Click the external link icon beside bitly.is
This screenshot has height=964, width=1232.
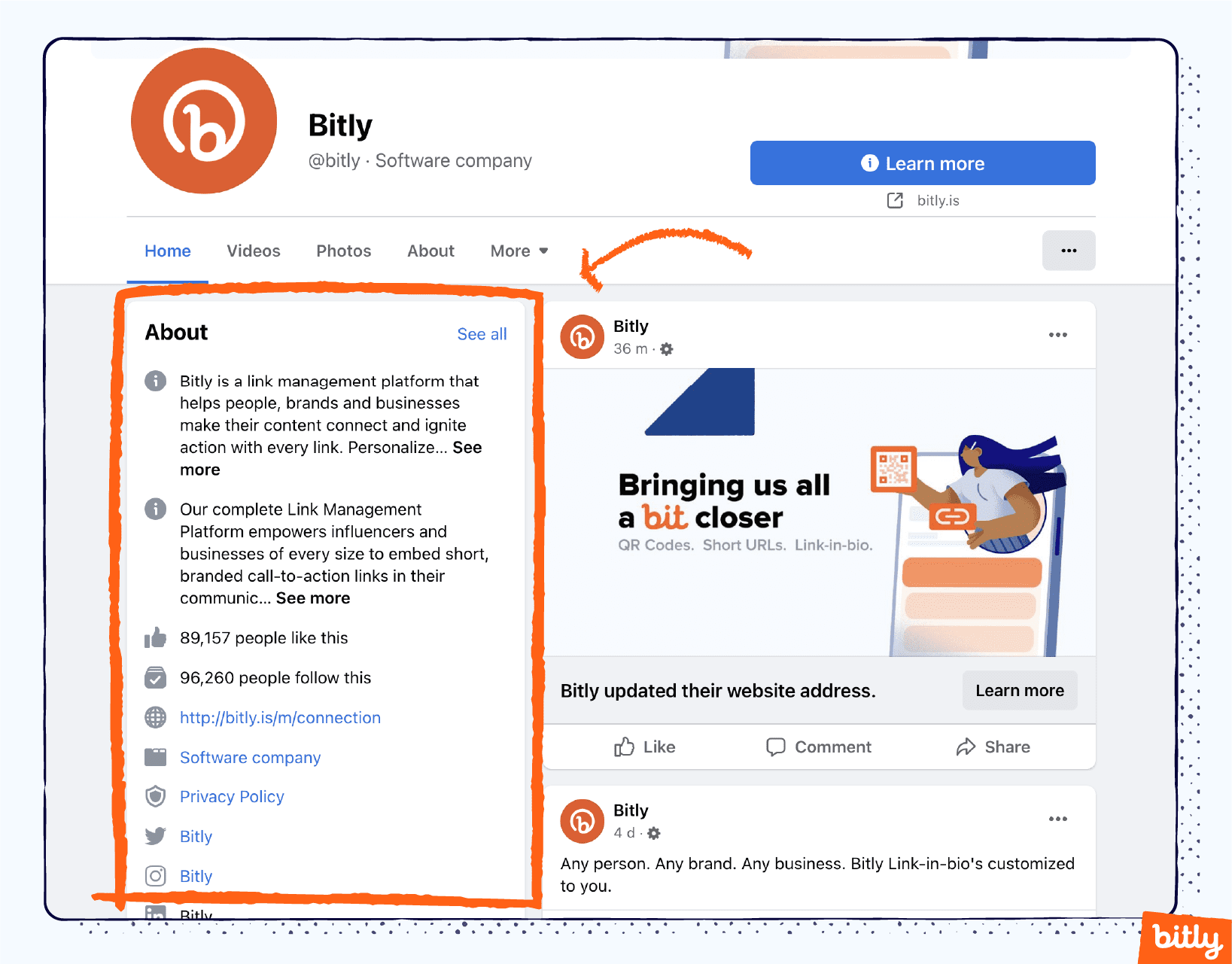pos(894,200)
